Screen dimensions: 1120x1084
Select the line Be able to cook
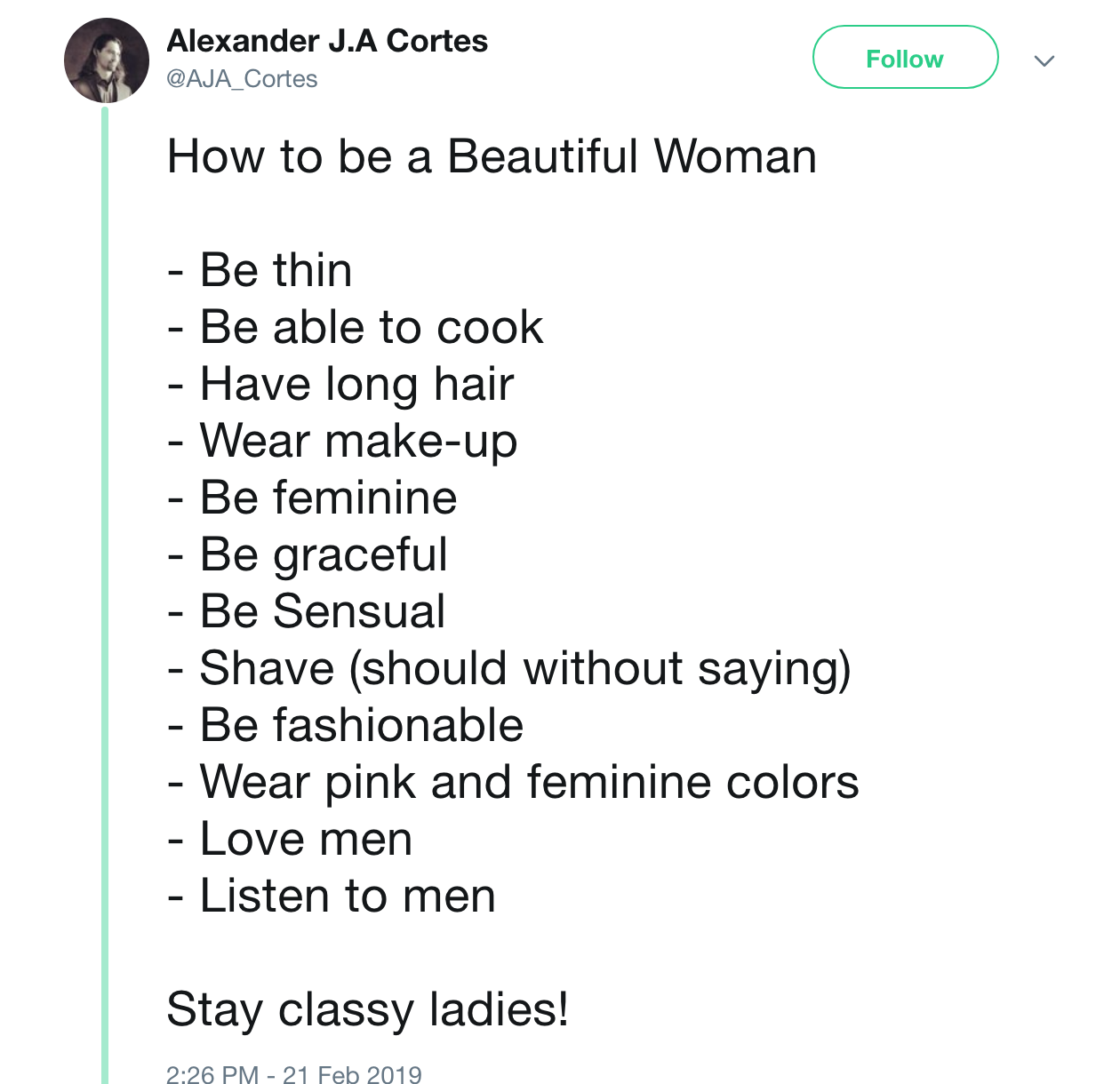point(355,327)
